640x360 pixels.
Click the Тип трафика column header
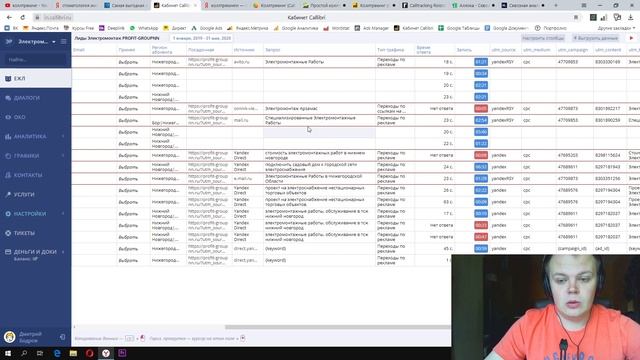[x=391, y=50]
